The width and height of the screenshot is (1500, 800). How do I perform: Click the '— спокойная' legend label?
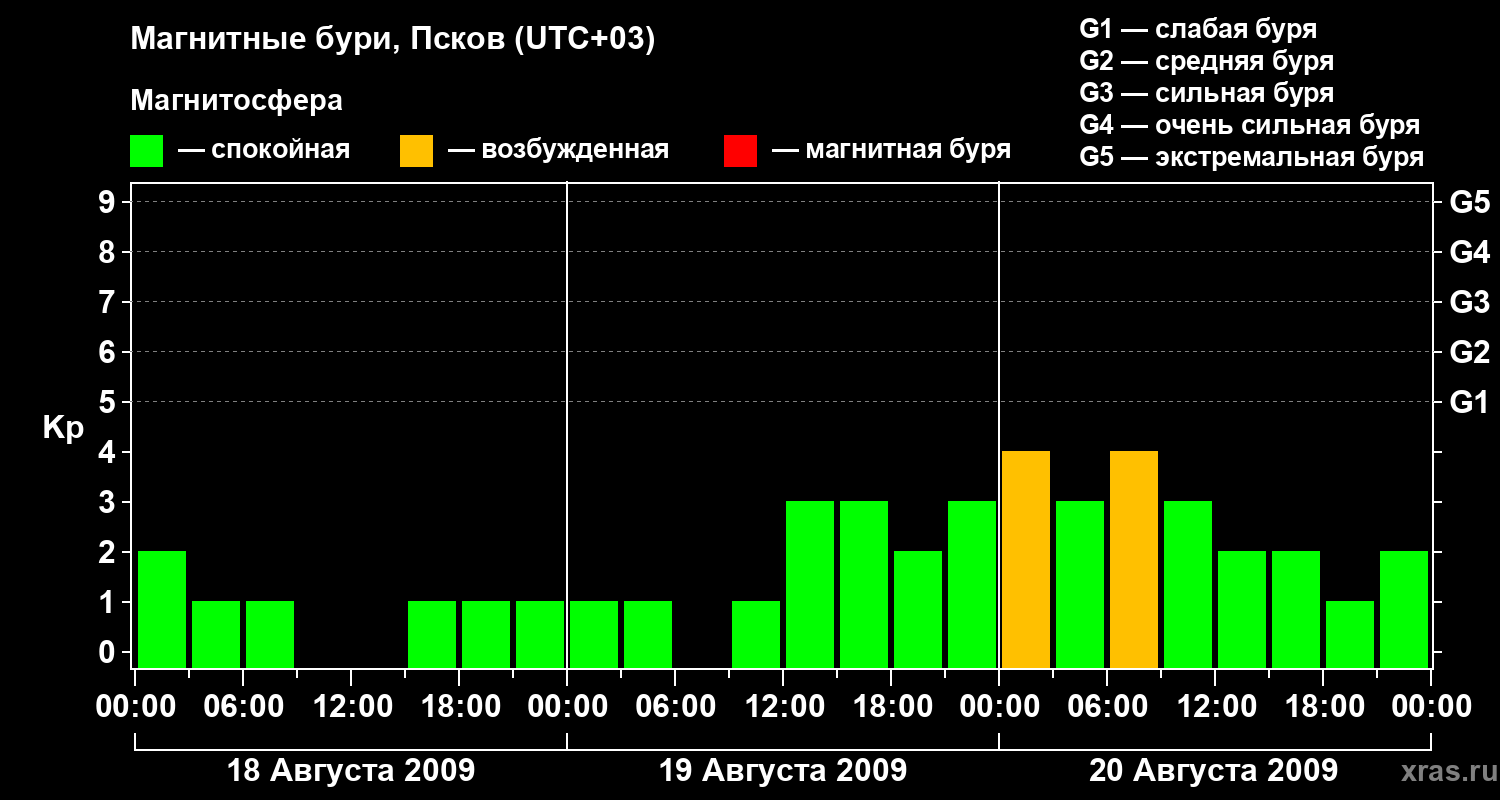[264, 151]
